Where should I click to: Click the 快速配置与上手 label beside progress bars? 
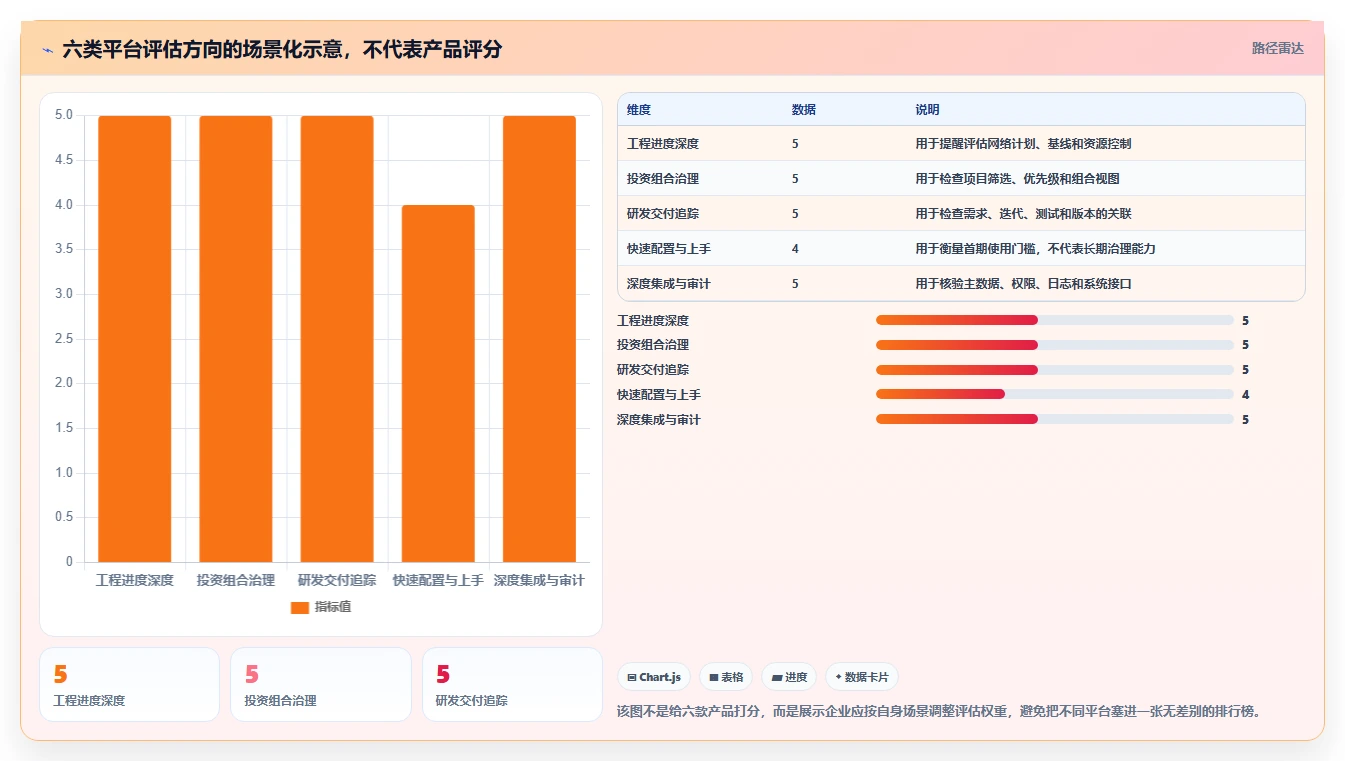point(659,395)
